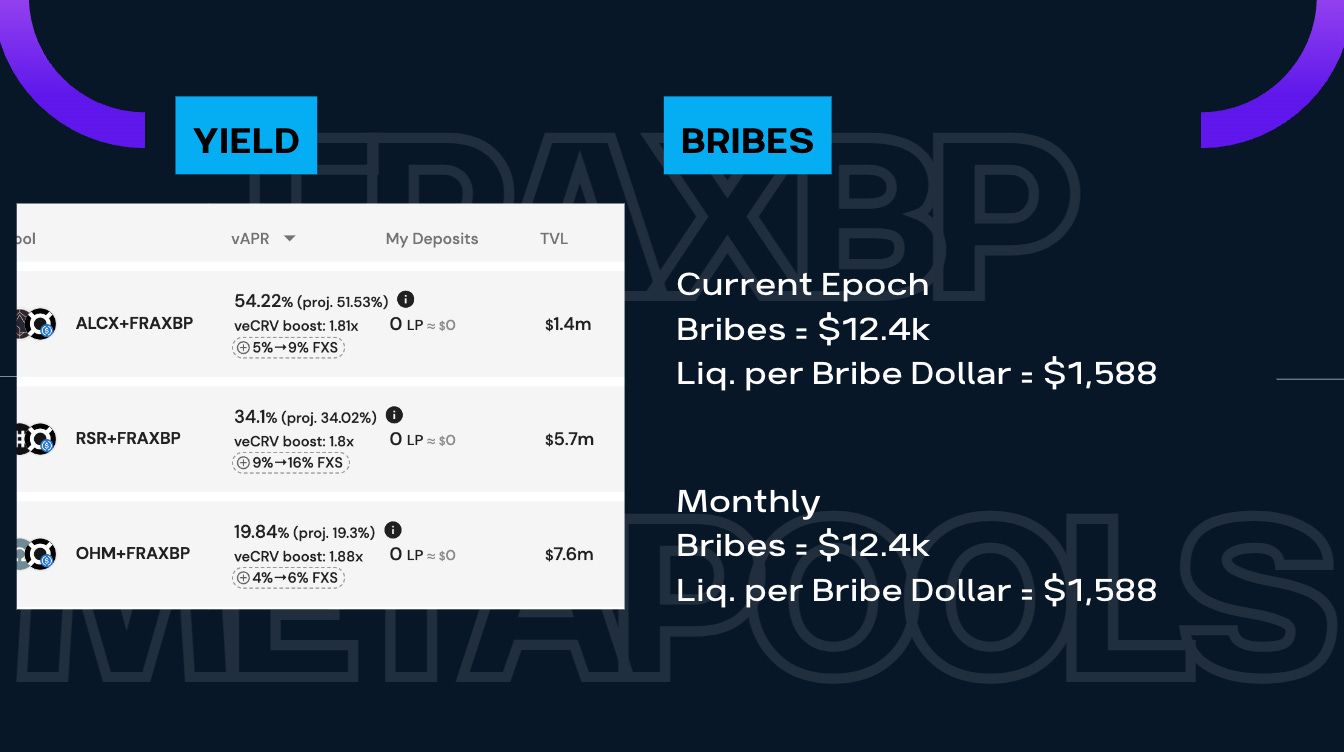Screen dimensions: 1344x752
Task: Open info icon beside 19.84% vAPR
Action: [393, 531]
